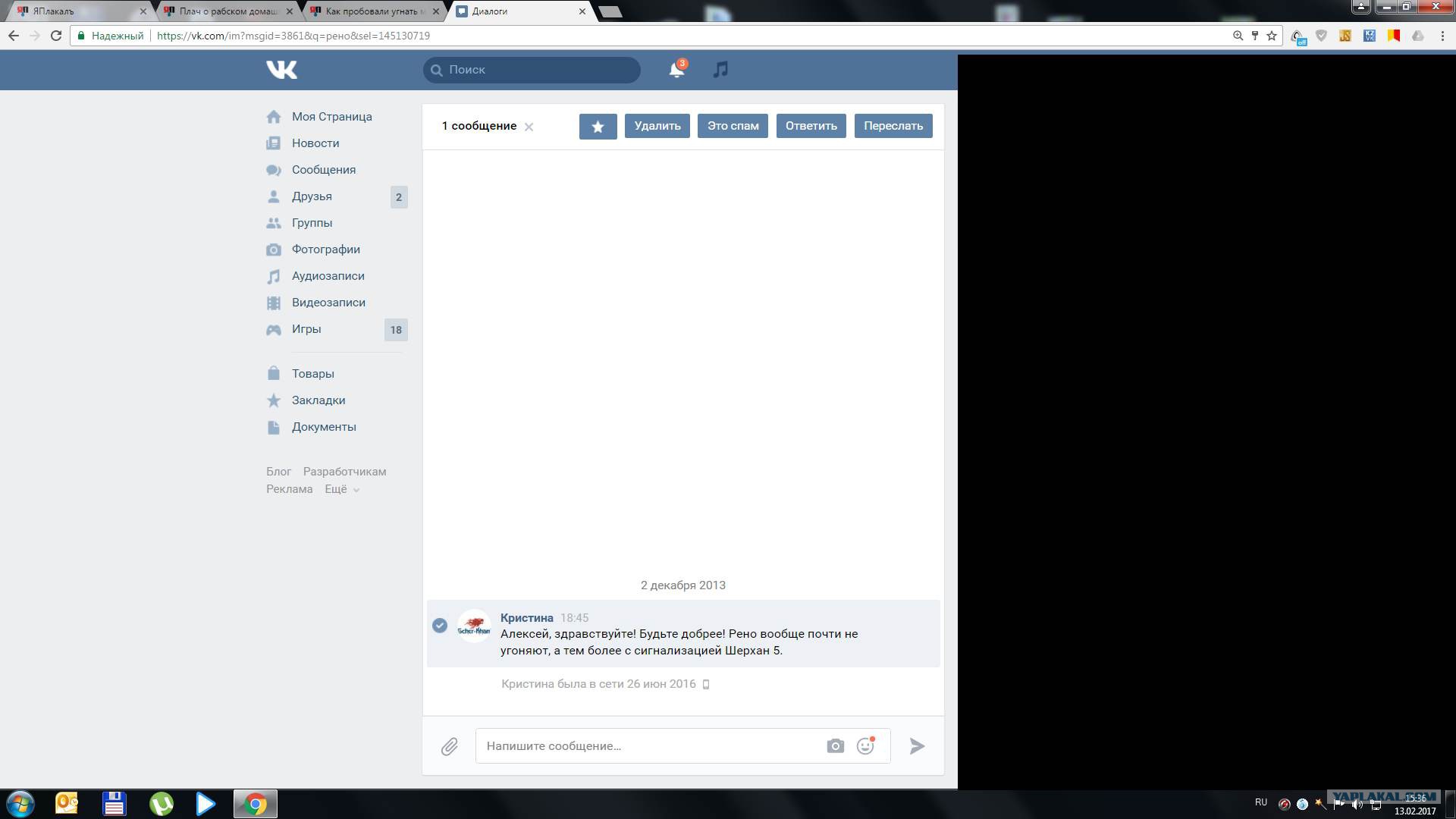1456x819 pixels.
Task: Click the Удалить button
Action: [x=657, y=126]
